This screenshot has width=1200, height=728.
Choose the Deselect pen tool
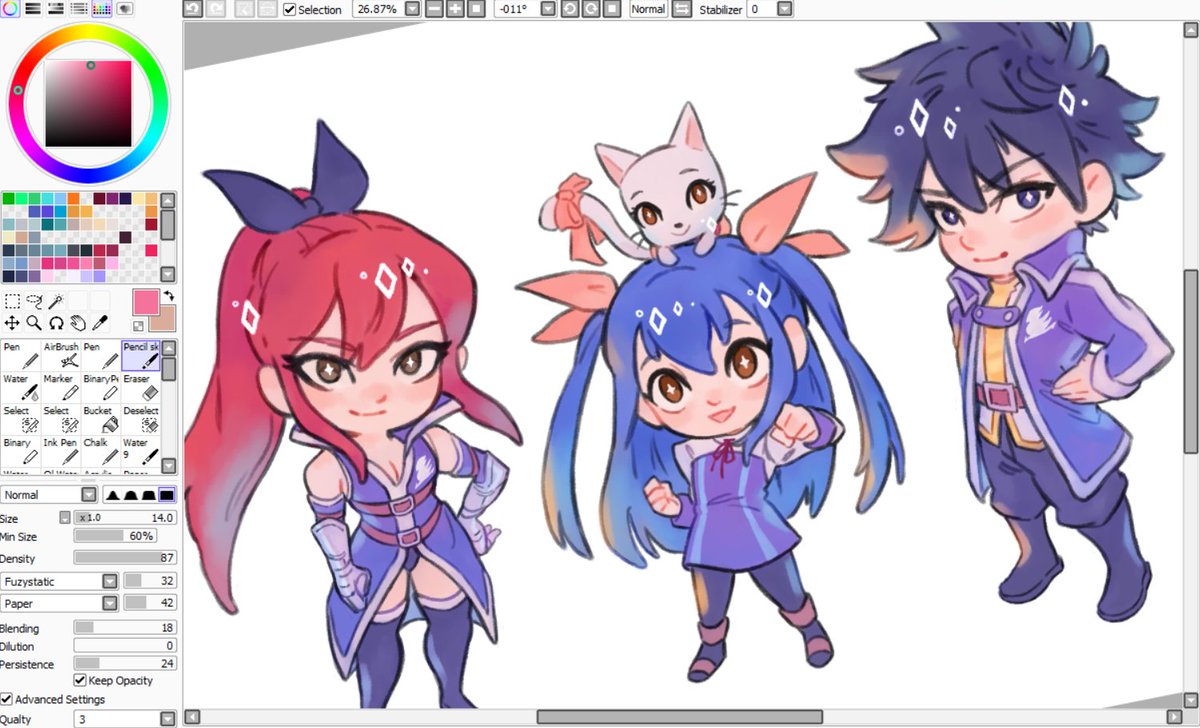point(141,419)
